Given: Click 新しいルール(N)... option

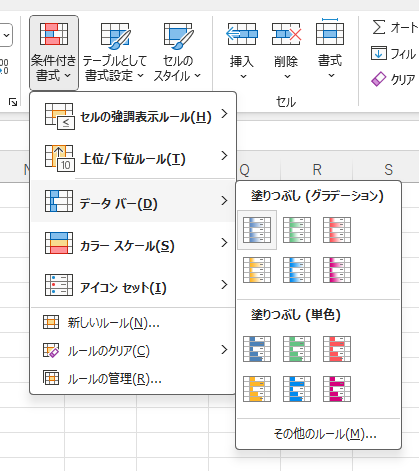Looking at the screenshot, I should point(133,322).
